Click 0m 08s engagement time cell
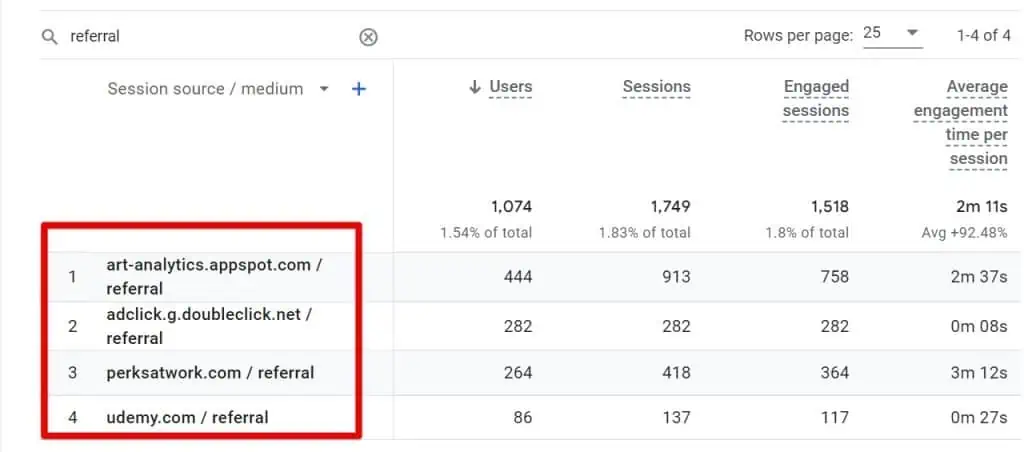The height and width of the screenshot is (452, 1024). [979, 326]
